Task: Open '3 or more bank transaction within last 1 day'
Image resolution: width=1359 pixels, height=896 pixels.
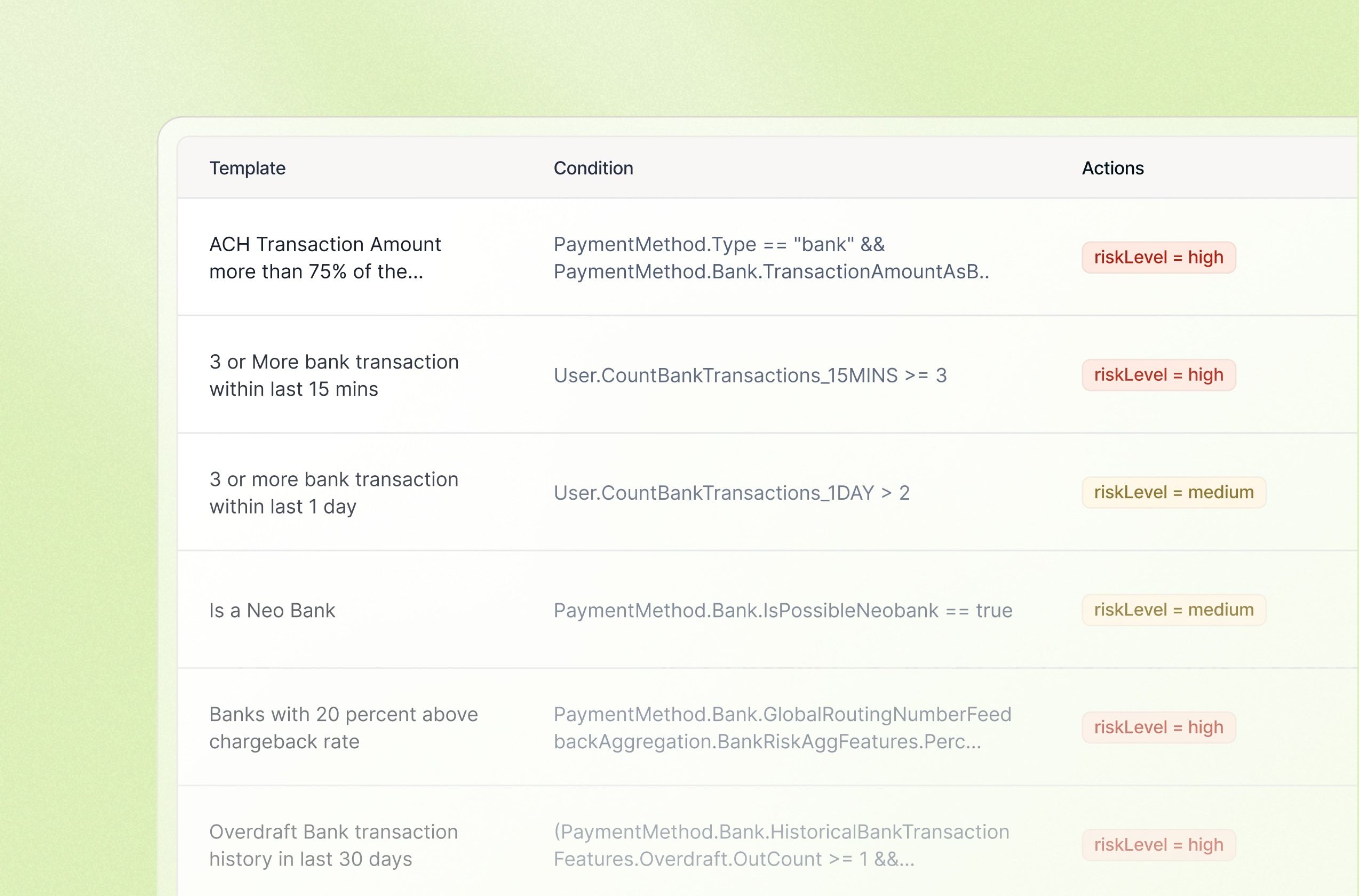Action: click(x=334, y=493)
